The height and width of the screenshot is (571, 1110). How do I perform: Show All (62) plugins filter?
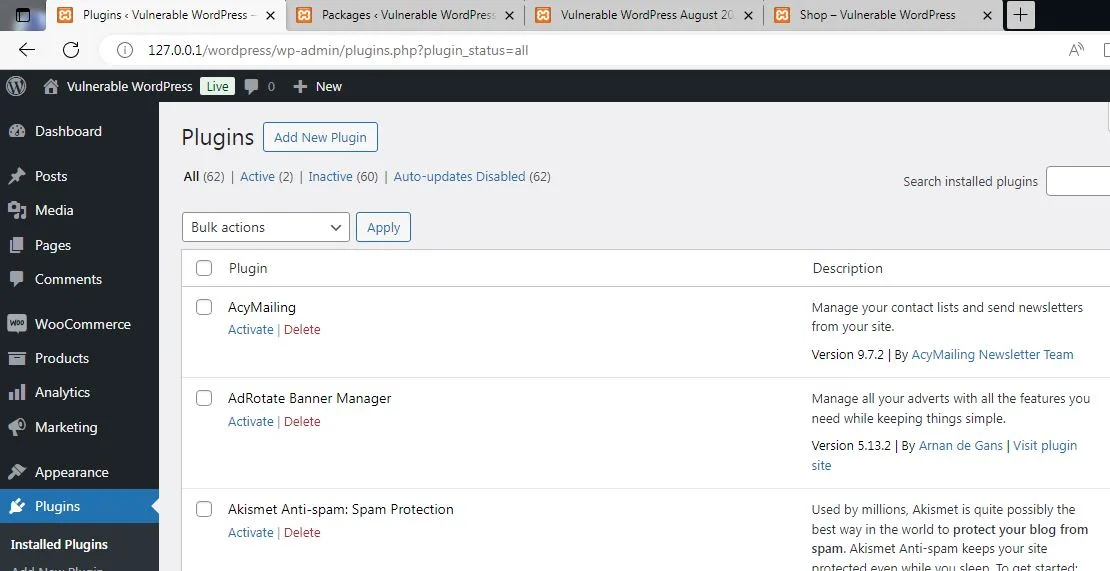[x=204, y=176]
